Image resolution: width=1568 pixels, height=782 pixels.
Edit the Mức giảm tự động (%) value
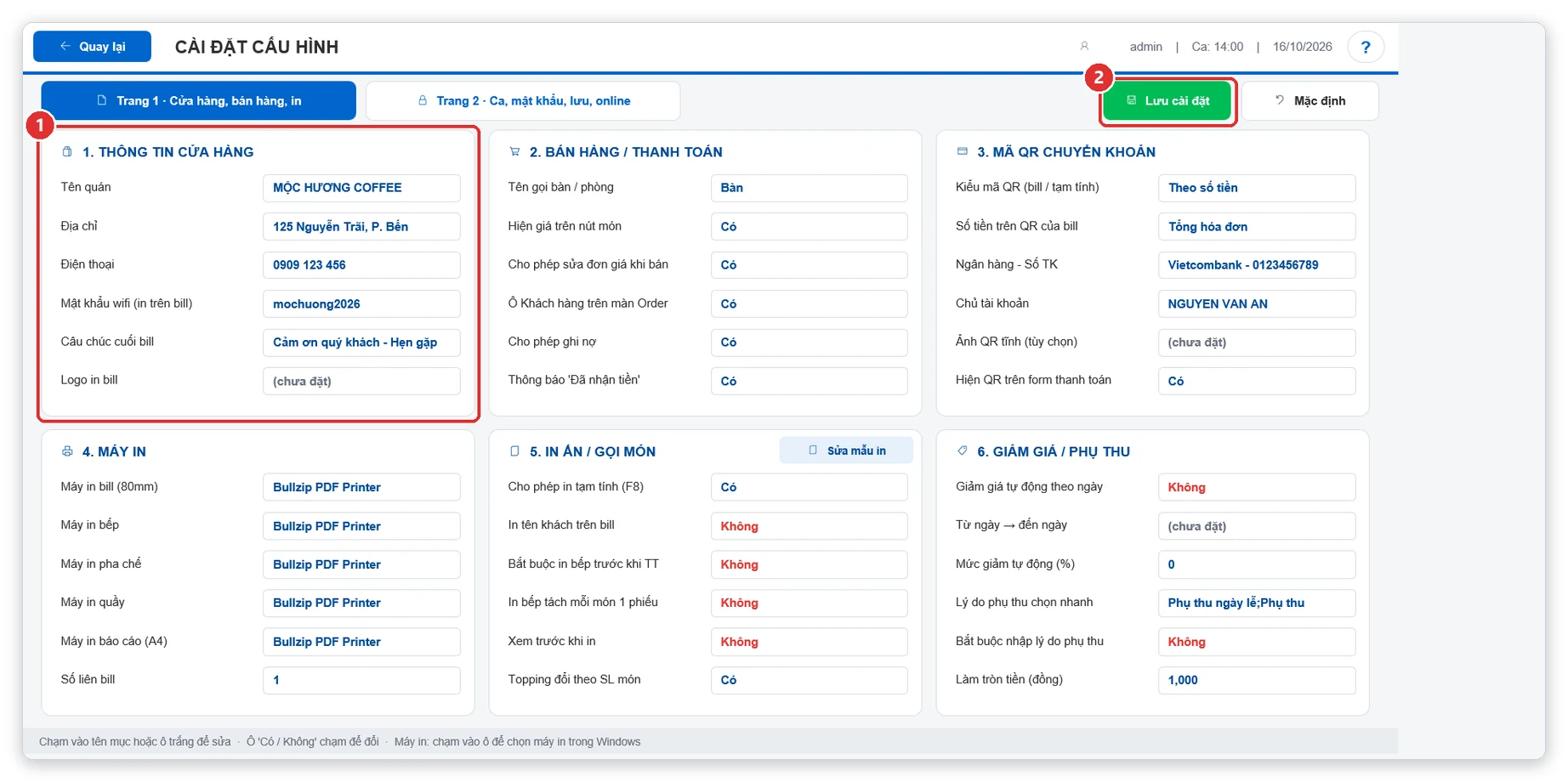tap(1257, 564)
